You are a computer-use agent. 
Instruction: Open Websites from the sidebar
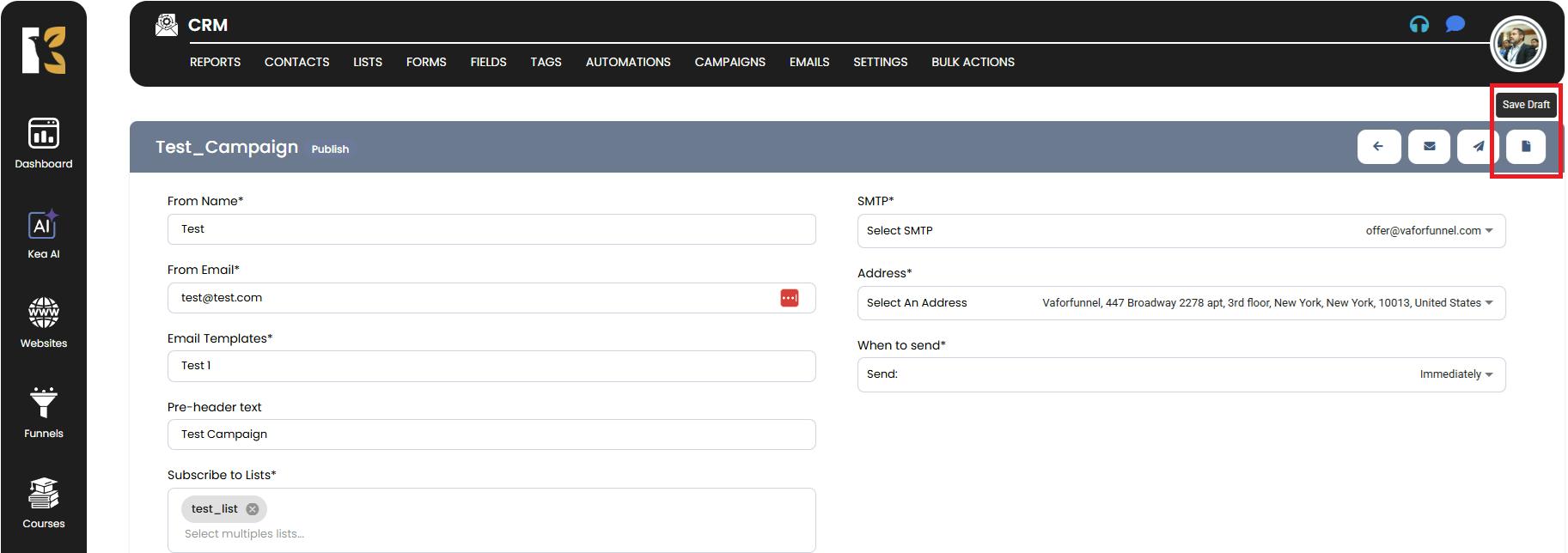[x=44, y=323]
